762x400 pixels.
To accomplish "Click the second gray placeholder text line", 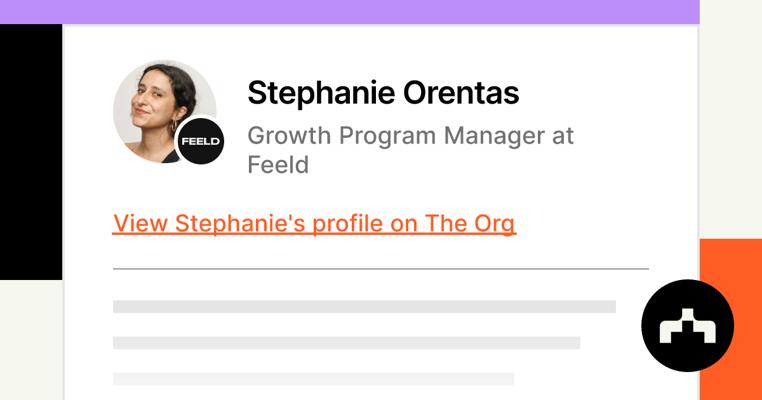I will pos(346,343).
